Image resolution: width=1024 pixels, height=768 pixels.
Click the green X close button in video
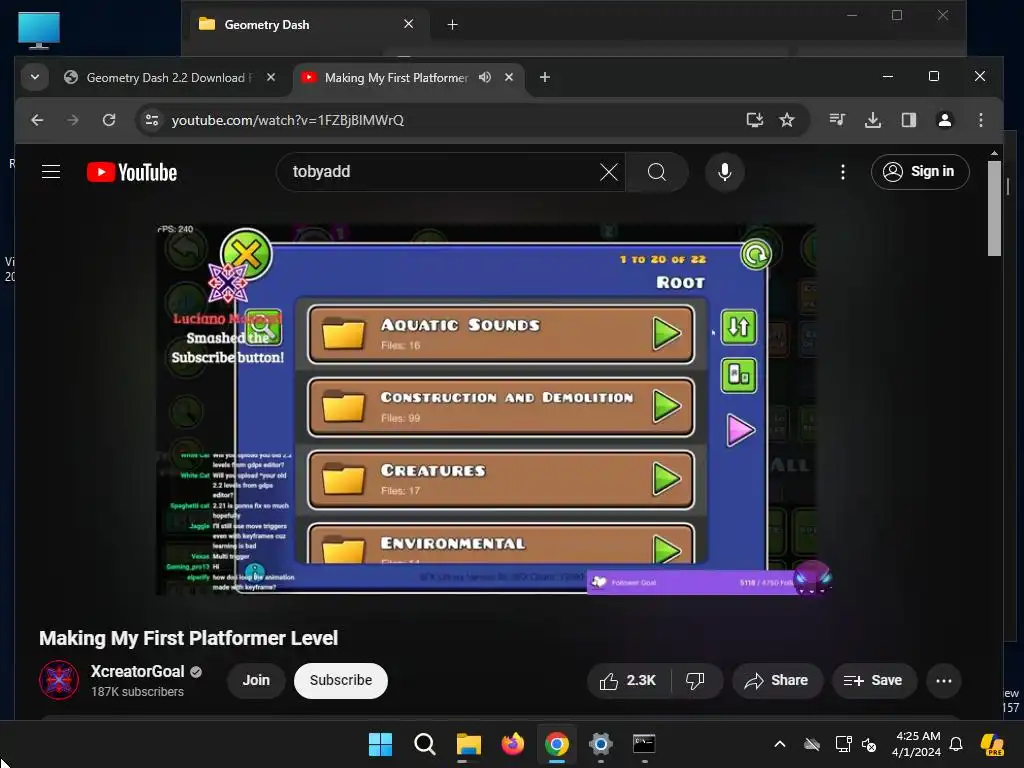[x=246, y=254]
